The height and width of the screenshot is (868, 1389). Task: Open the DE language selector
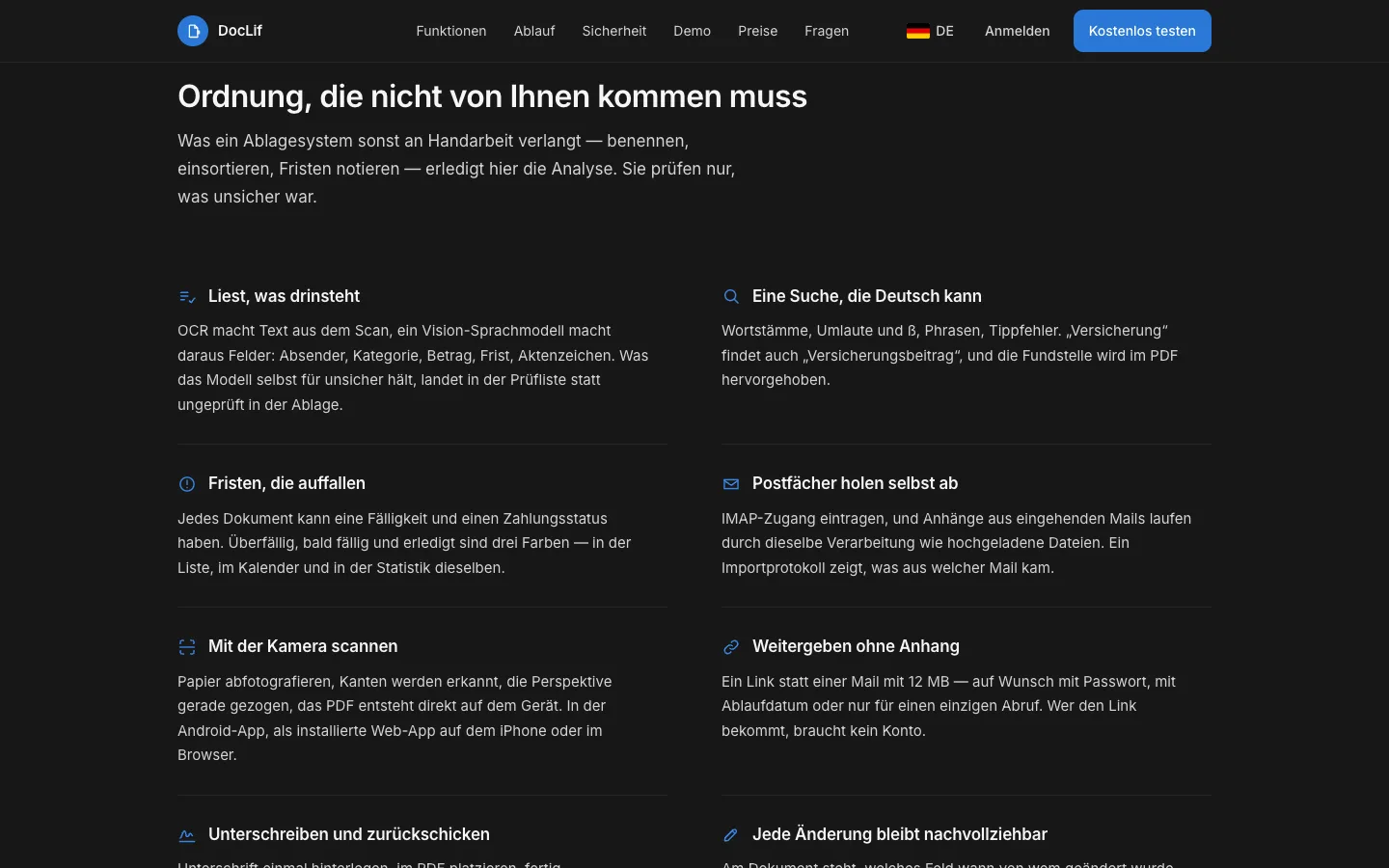tap(931, 31)
